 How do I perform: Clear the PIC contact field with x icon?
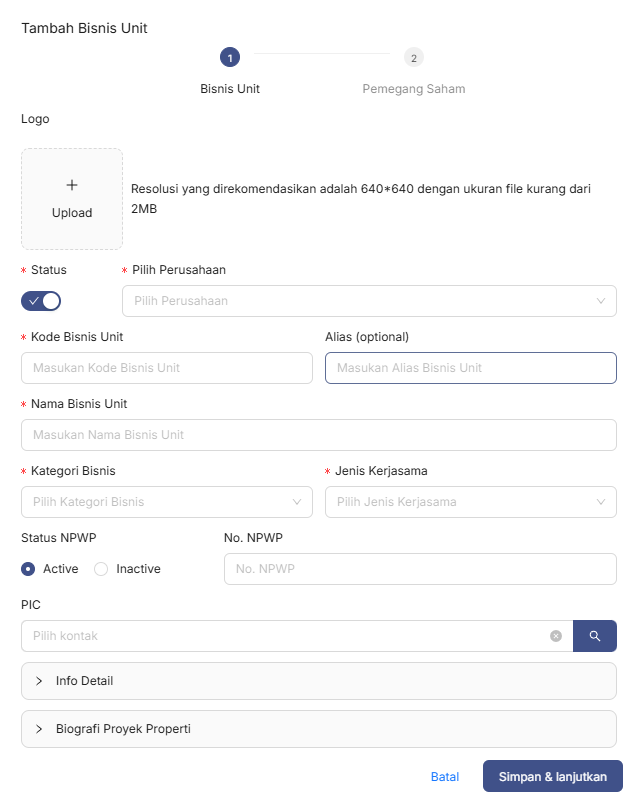coord(556,636)
